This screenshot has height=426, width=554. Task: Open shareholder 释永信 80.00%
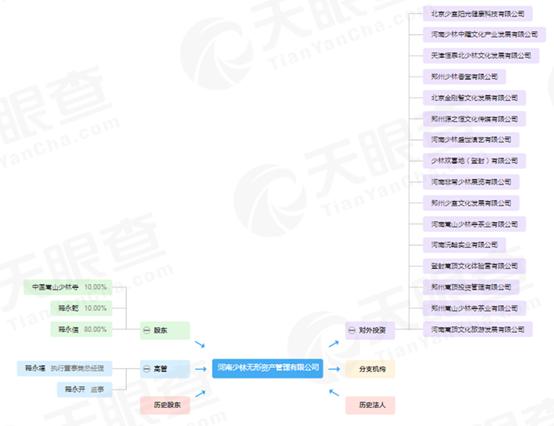81,329
